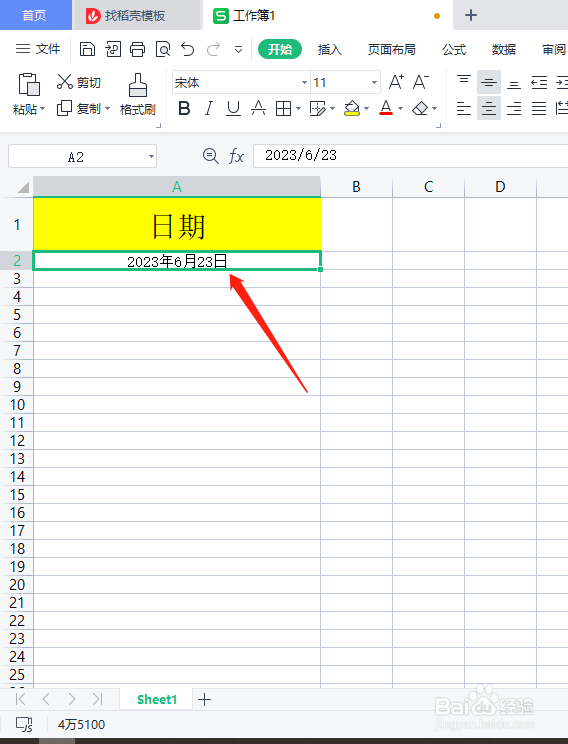Screen dimensions: 568x744
Task: Click the Undo arrow icon
Action: click(188, 49)
